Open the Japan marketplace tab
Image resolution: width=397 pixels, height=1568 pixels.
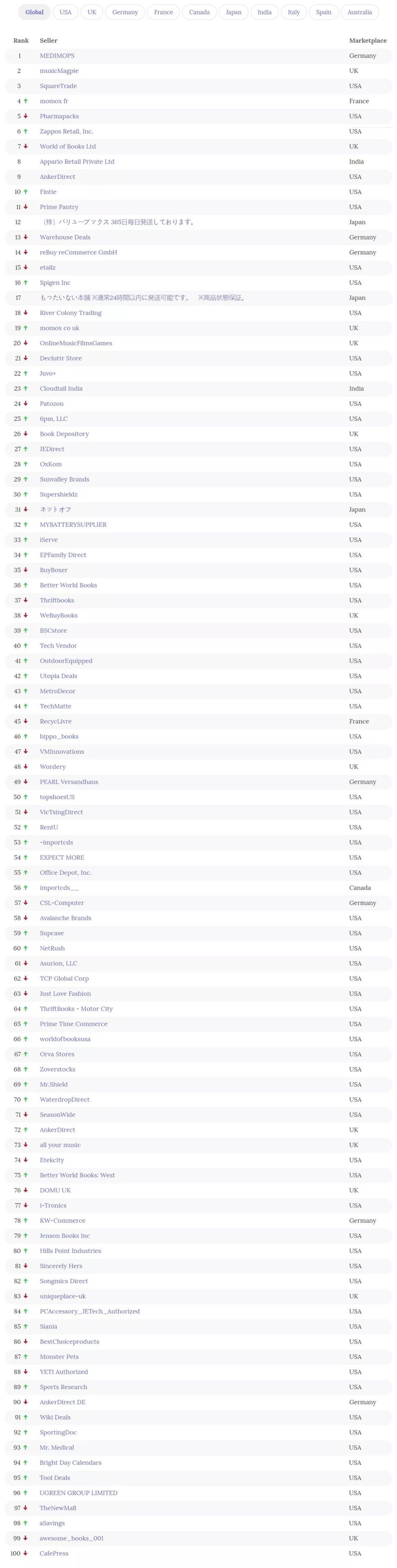click(x=233, y=12)
